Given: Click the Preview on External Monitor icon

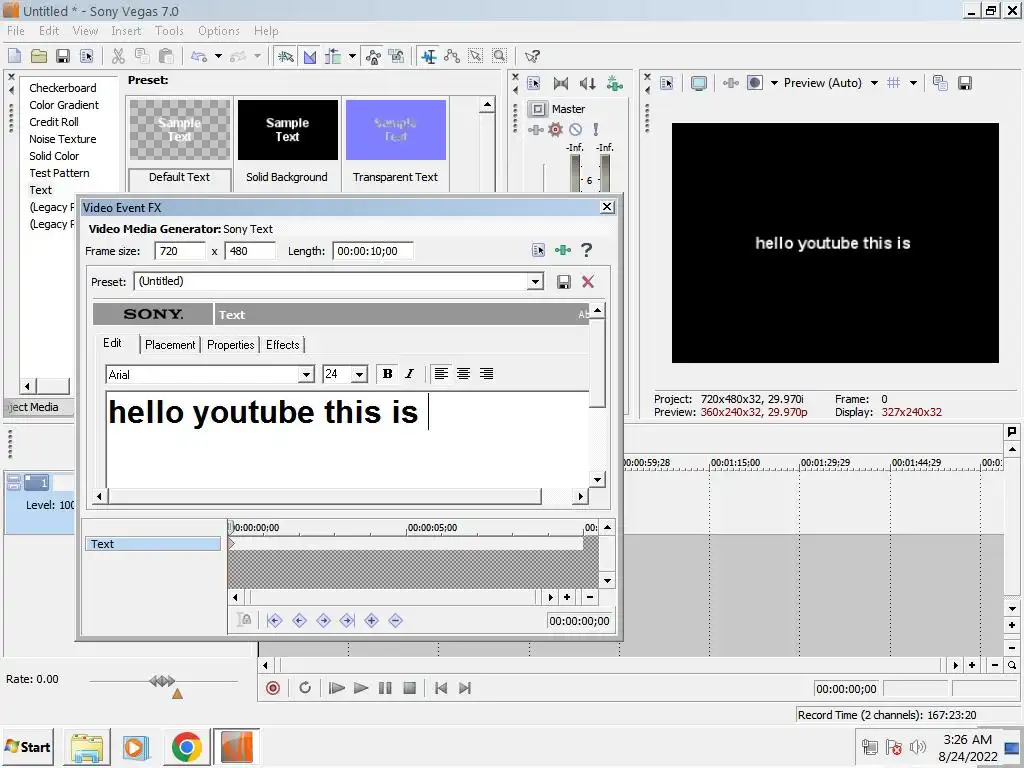Looking at the screenshot, I should pos(699,83).
